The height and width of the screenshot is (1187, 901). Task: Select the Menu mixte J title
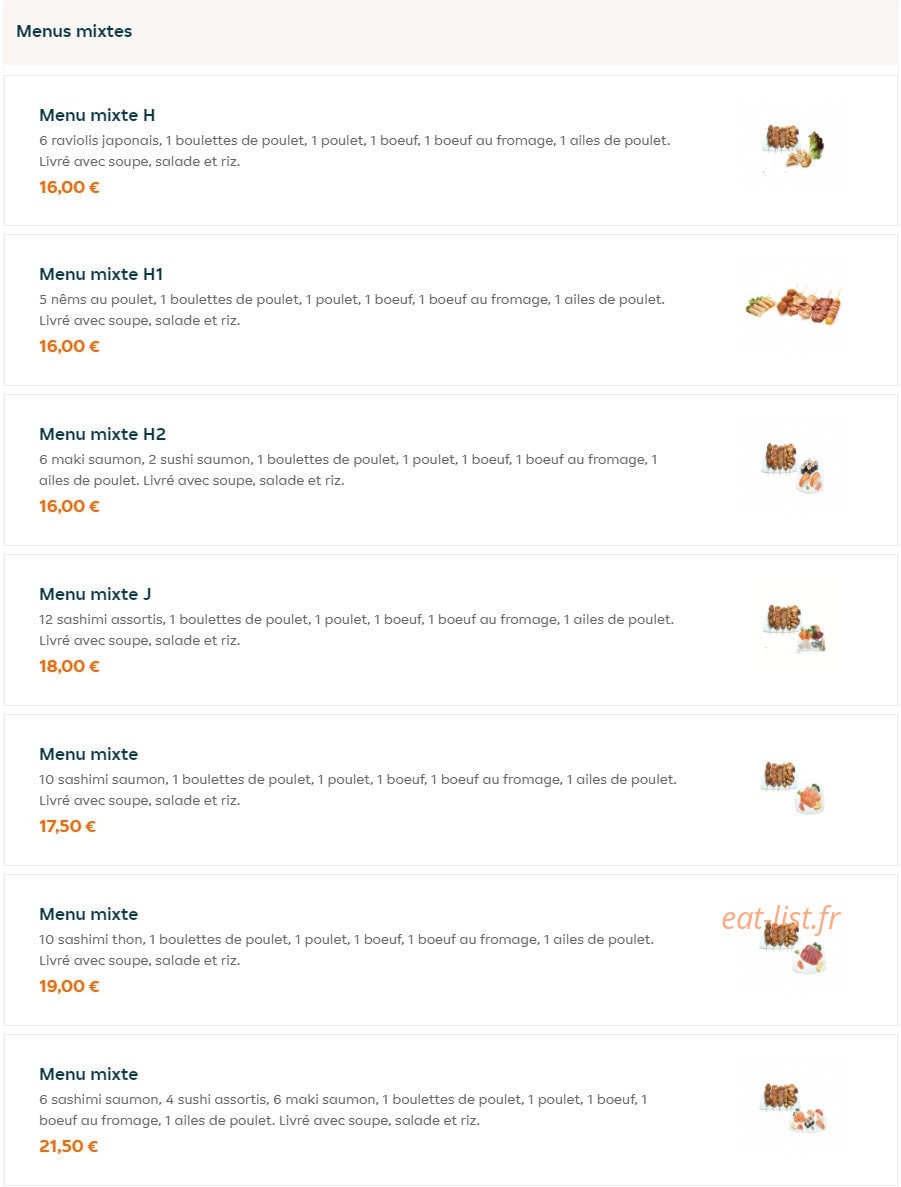[95, 594]
